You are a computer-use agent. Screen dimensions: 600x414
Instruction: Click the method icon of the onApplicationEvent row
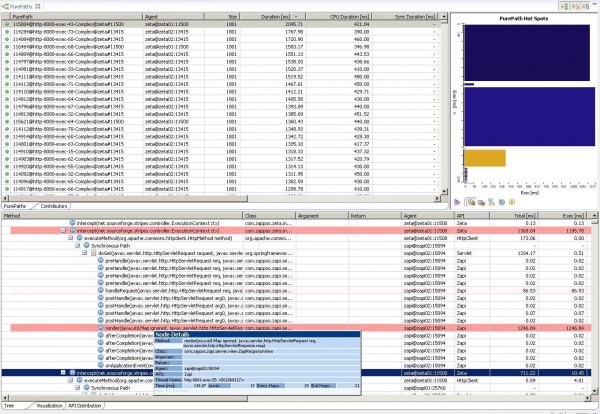(101, 365)
